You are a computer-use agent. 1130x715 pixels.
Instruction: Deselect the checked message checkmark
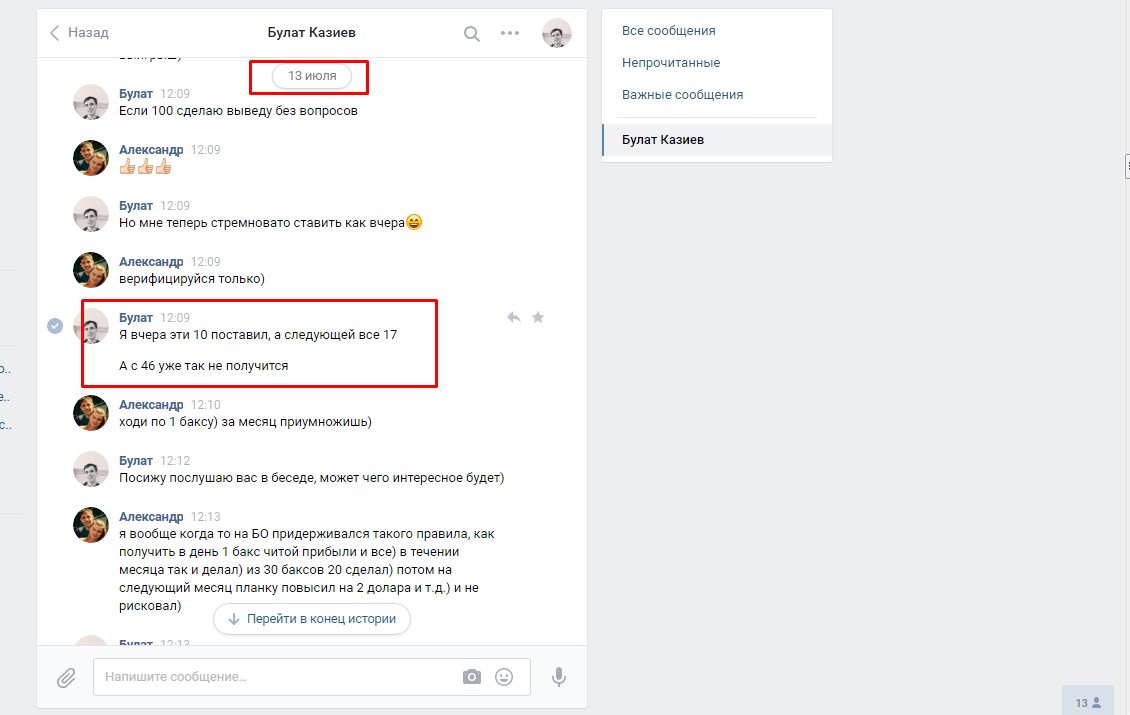click(x=55, y=326)
